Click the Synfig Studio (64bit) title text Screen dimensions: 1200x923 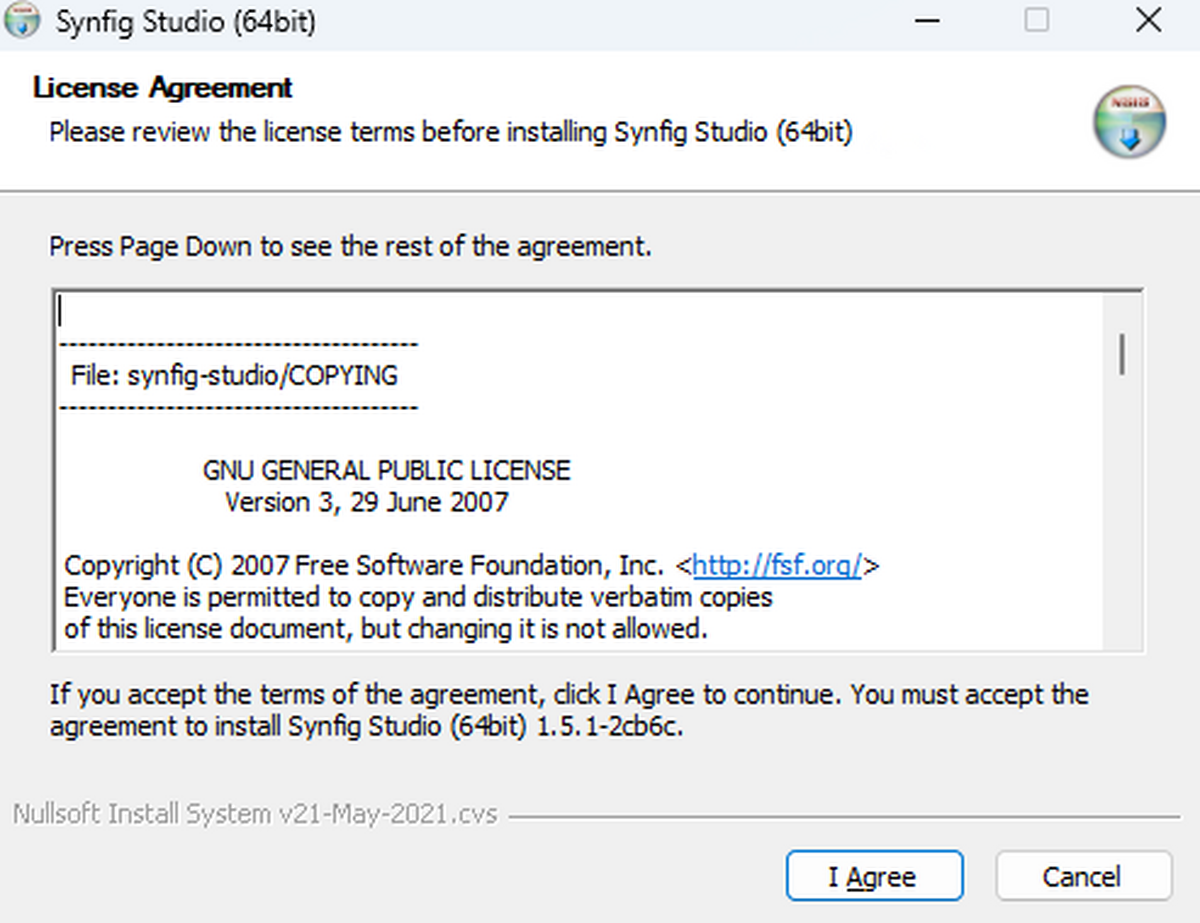click(186, 22)
